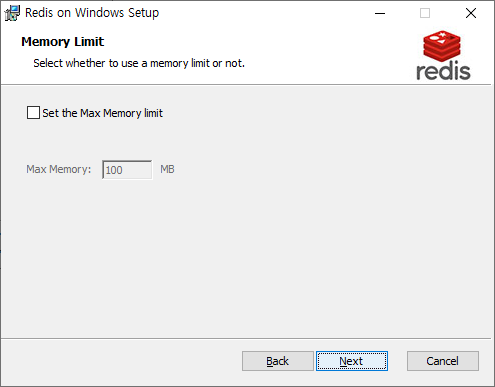This screenshot has width=495, height=387.
Task: Go Back to previous setup page
Action: click(278, 361)
